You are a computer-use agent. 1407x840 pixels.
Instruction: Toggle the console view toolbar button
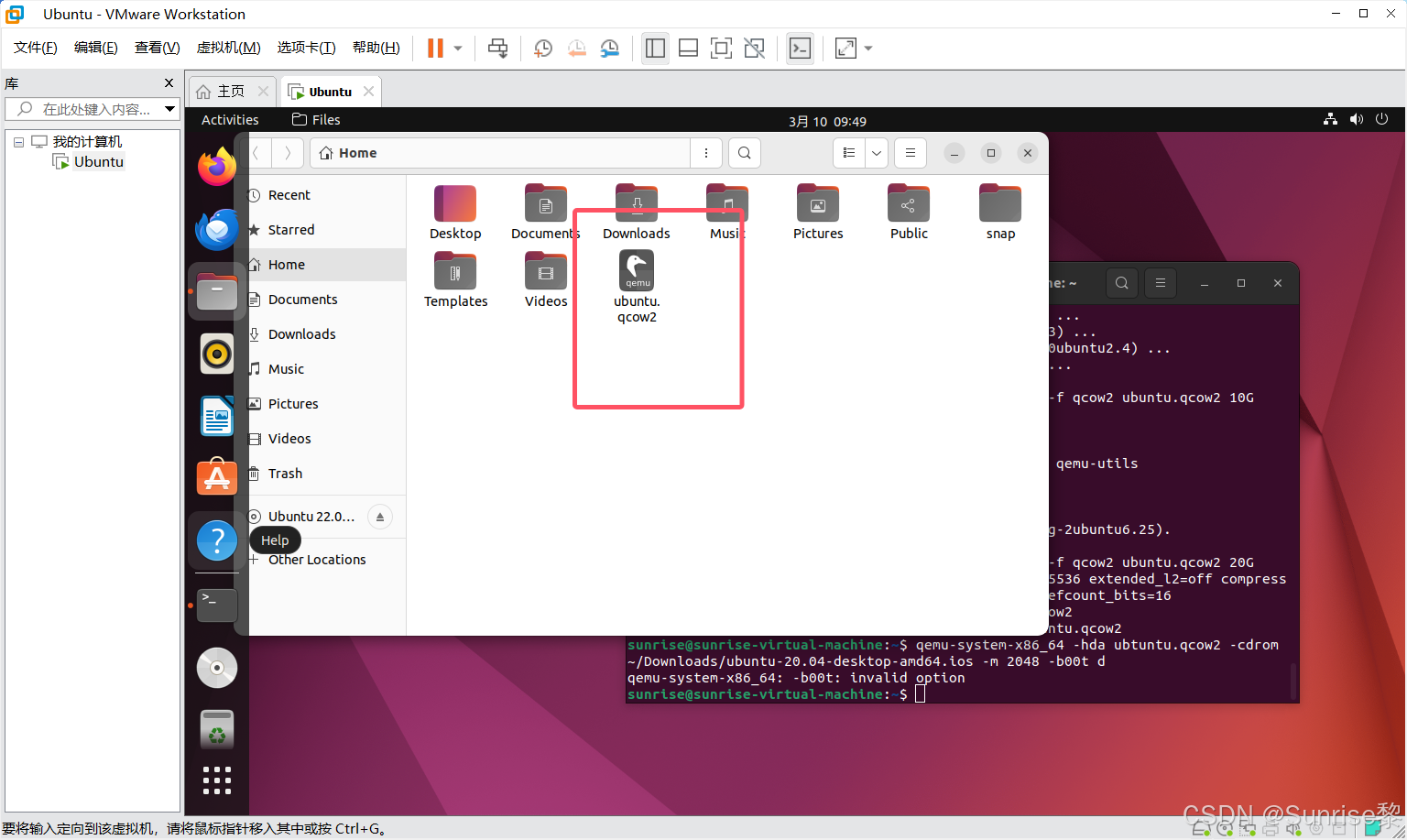tap(800, 49)
